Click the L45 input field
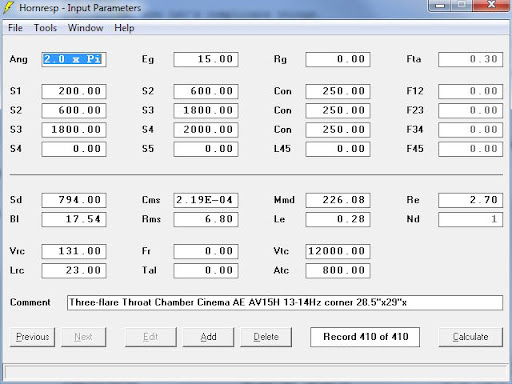 click(338, 149)
